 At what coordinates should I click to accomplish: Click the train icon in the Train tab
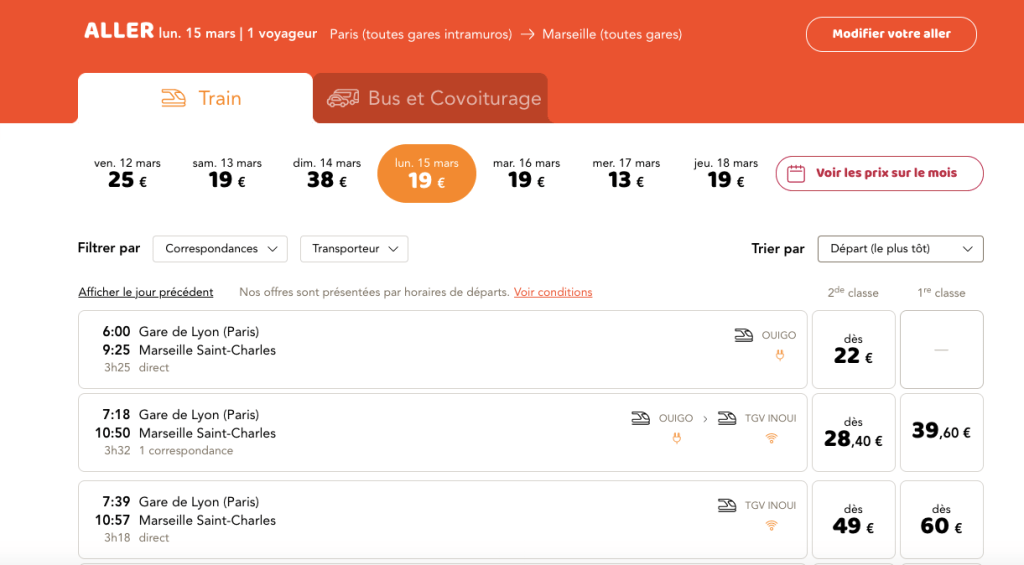(x=174, y=98)
